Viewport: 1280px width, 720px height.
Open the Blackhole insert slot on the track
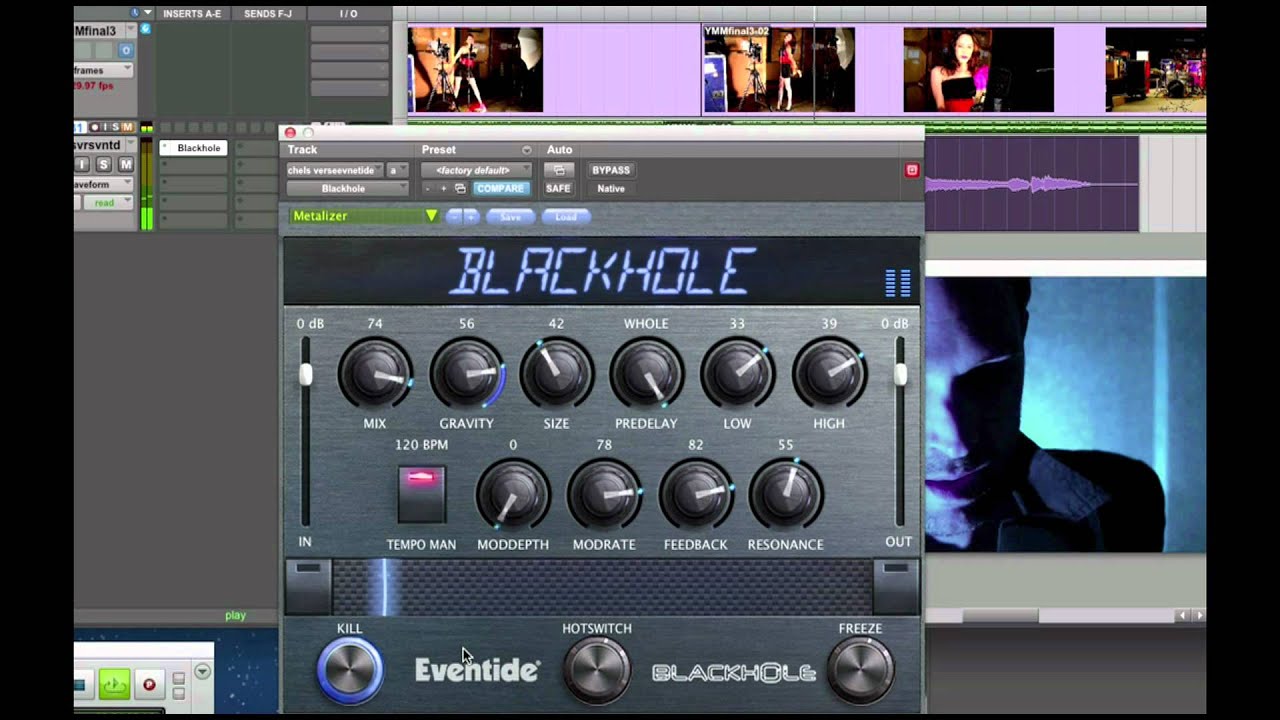coord(194,148)
